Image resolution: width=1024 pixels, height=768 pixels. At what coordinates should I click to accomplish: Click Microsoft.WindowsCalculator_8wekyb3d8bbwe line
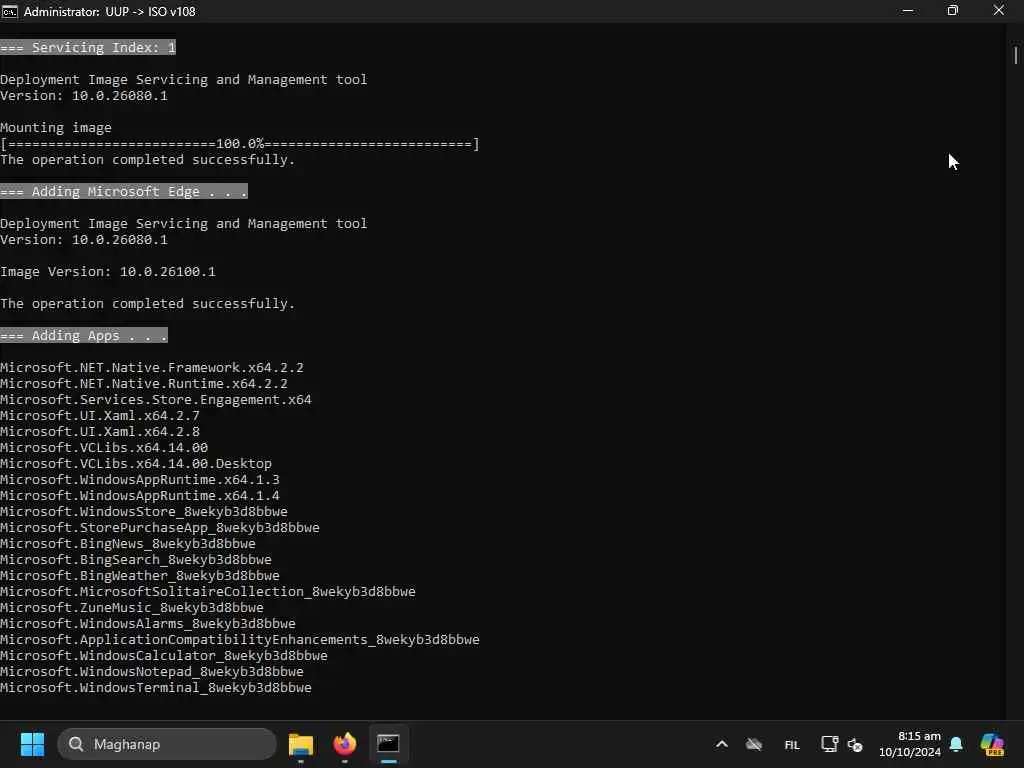(164, 656)
